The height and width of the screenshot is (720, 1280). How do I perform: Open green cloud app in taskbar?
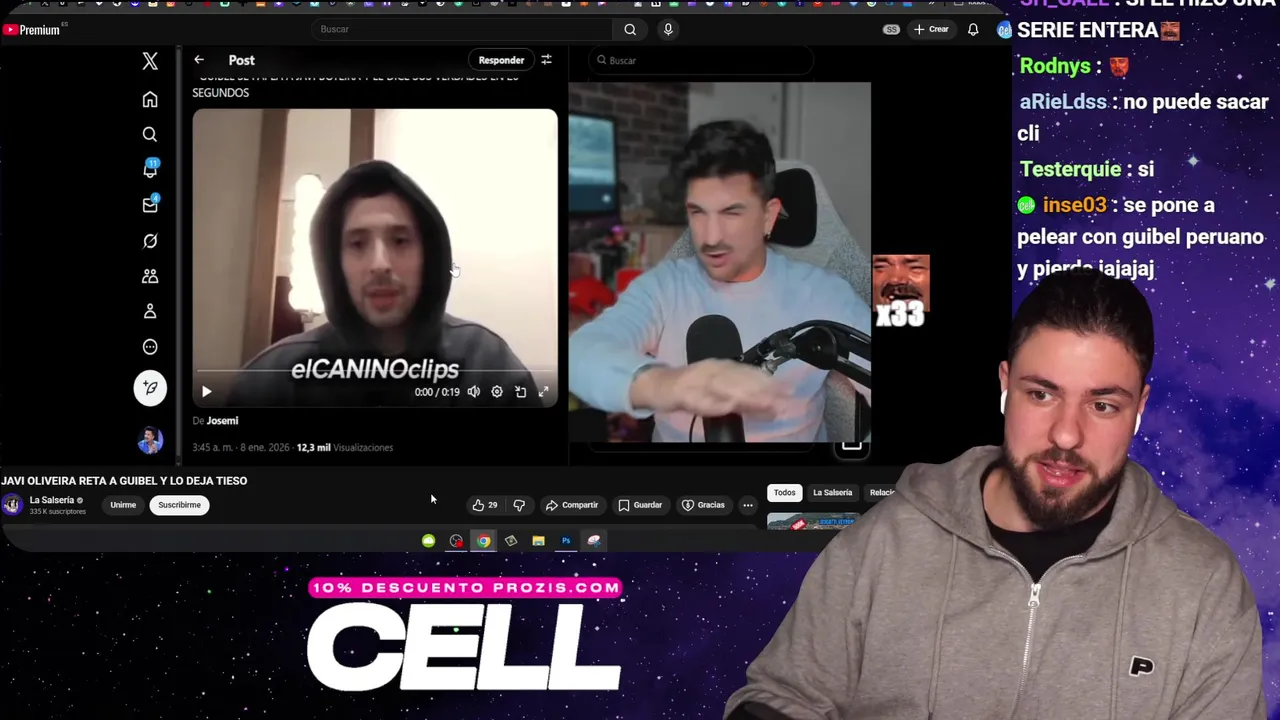[x=428, y=541]
